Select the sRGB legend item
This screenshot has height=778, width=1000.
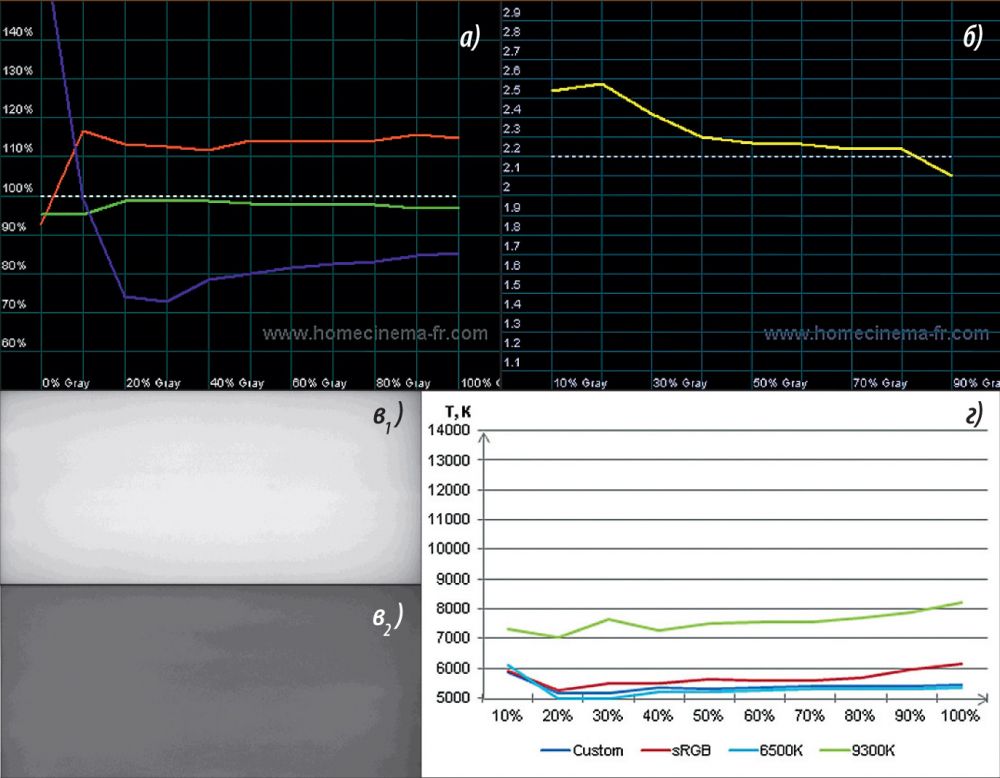[x=691, y=750]
